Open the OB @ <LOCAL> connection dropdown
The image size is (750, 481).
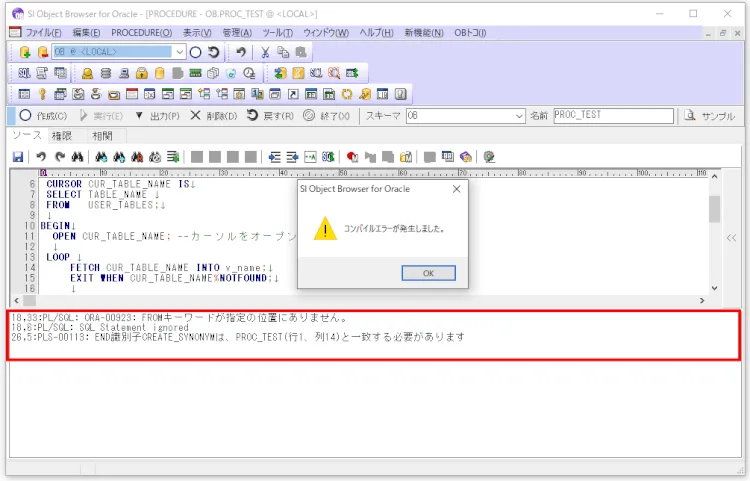179,52
